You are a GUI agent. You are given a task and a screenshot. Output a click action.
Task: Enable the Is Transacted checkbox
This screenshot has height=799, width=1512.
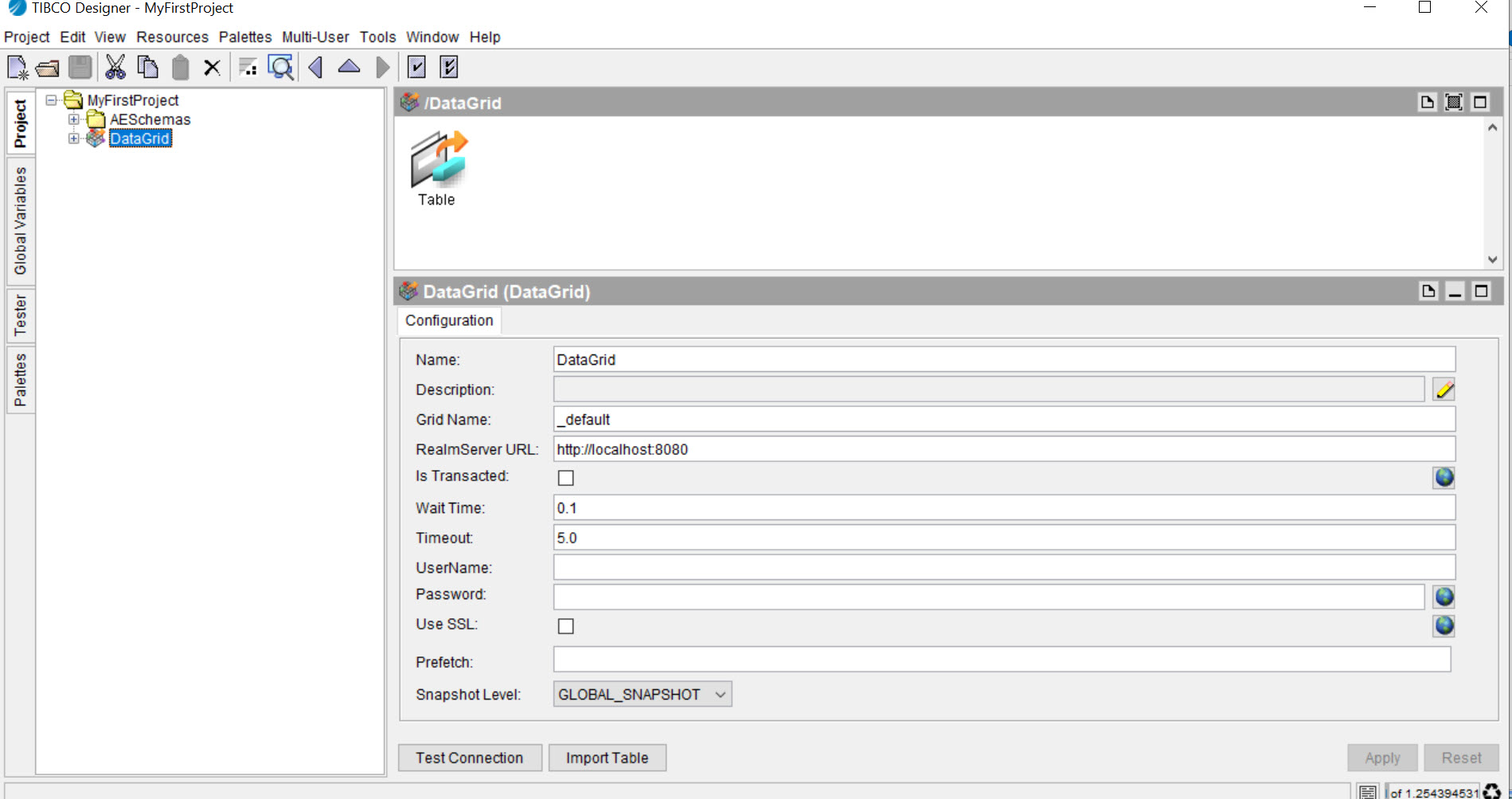(566, 478)
